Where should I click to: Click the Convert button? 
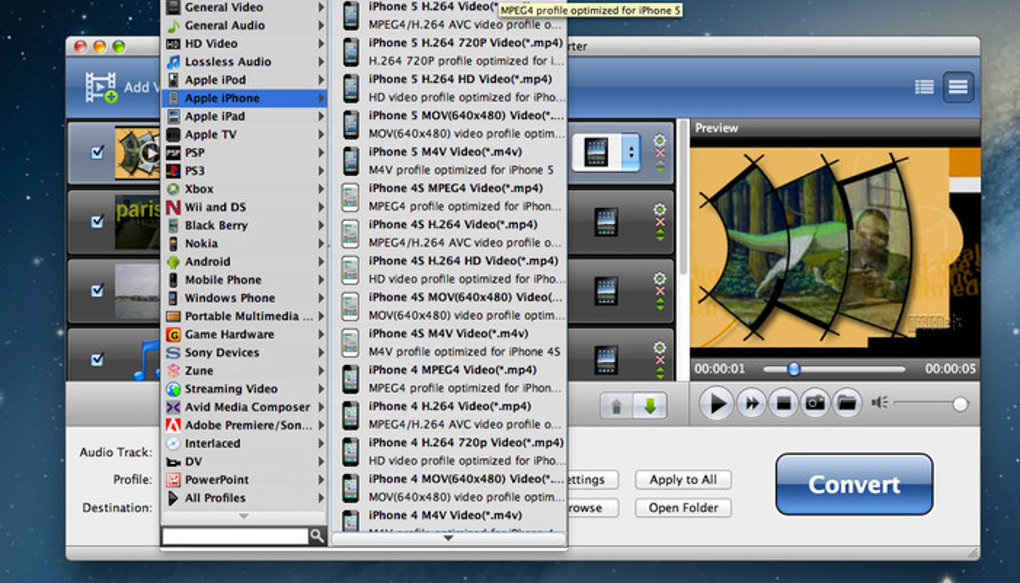click(854, 484)
